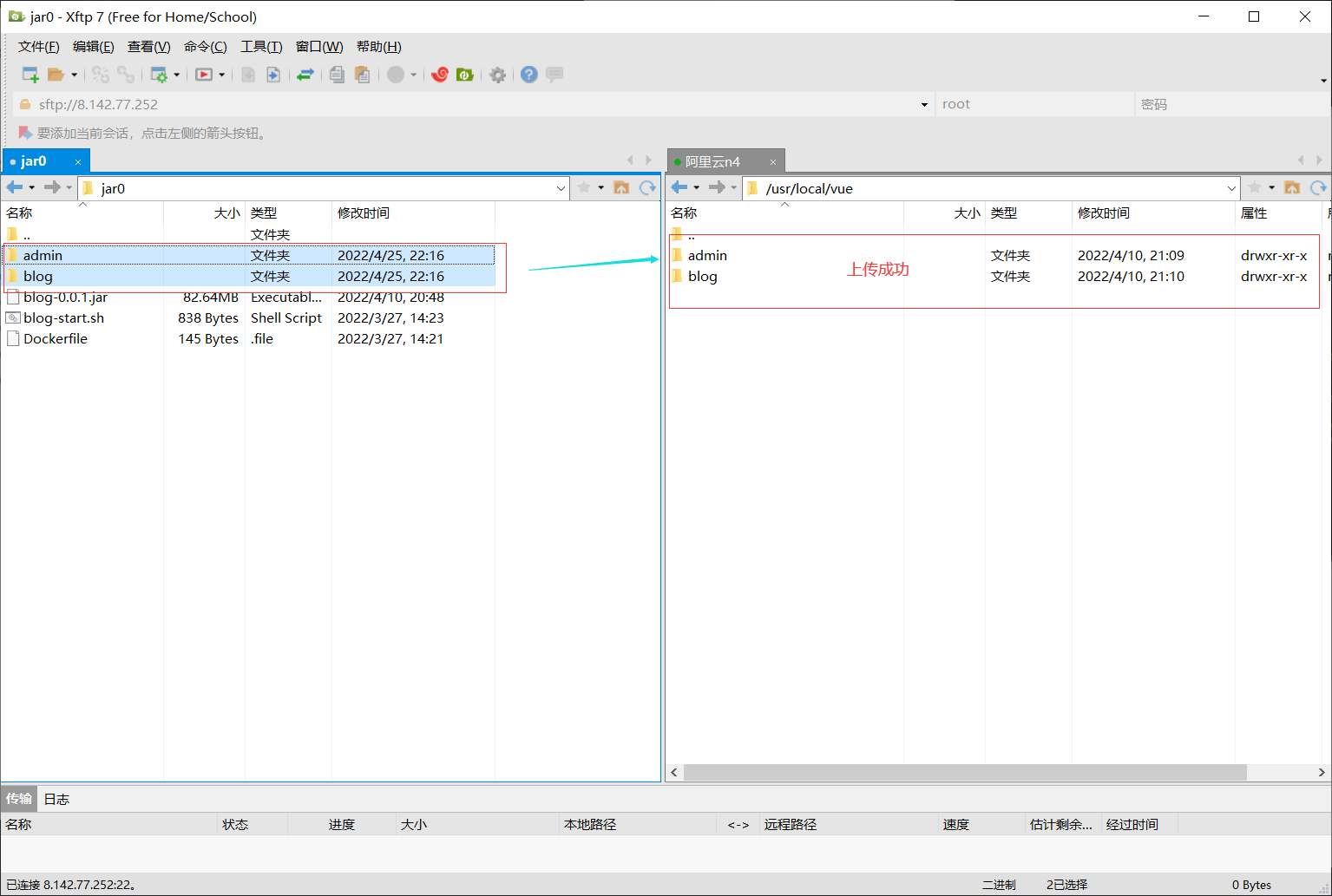The image size is (1332, 896).
Task: Open the dropdown beside session Properties icon
Action: [x=176, y=75]
